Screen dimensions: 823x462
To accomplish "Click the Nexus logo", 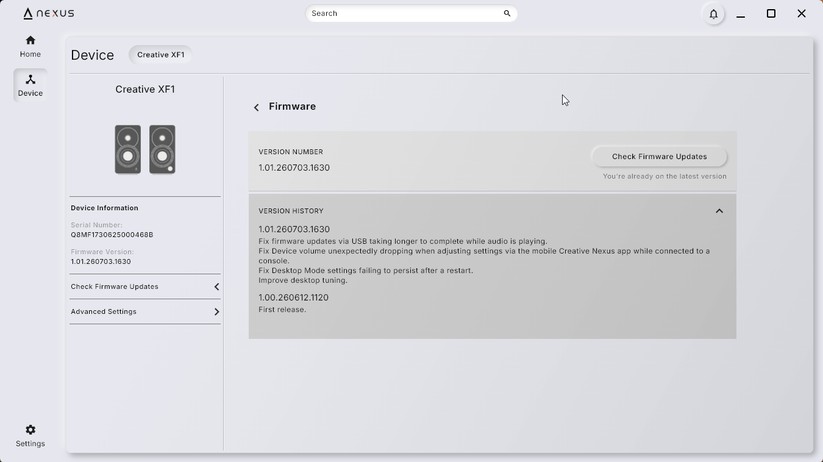I will point(49,14).
